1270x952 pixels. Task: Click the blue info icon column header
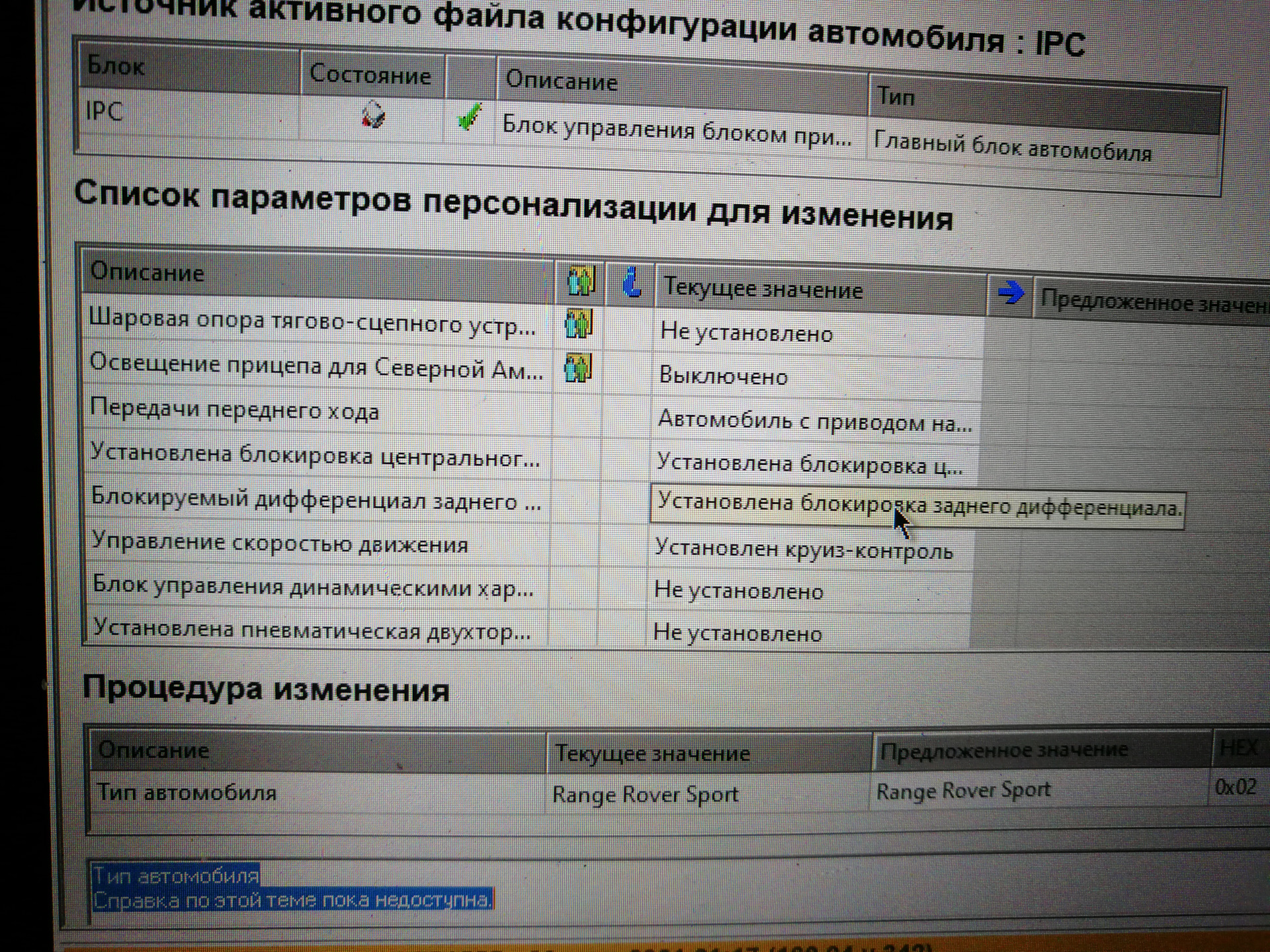point(632,283)
